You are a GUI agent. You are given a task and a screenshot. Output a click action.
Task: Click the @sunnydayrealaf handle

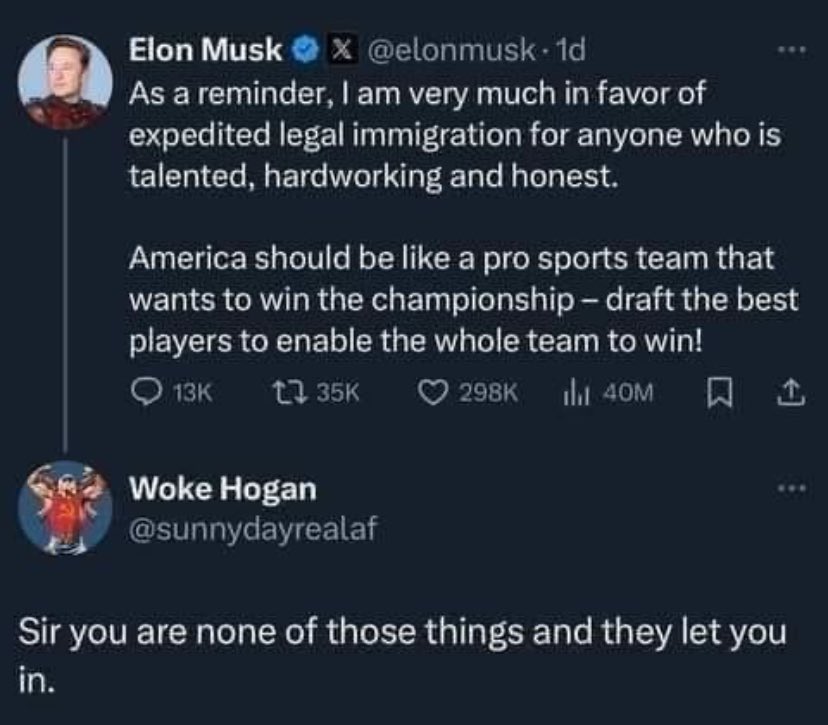[x=253, y=529]
